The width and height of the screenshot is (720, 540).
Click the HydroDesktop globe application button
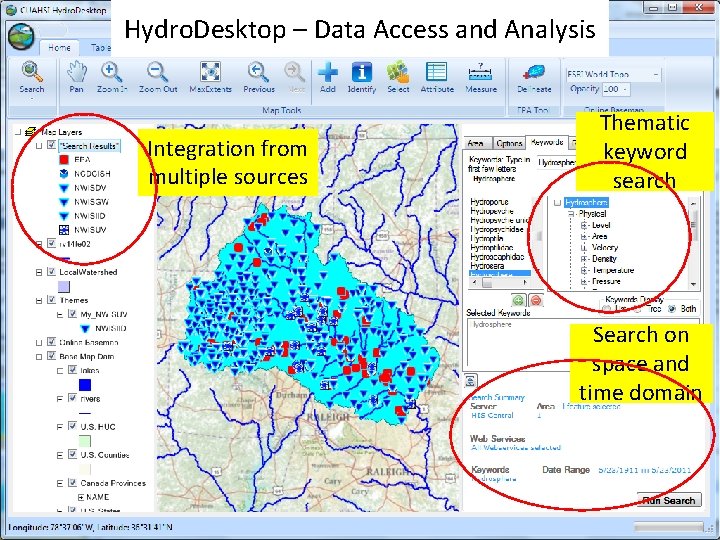[x=21, y=36]
